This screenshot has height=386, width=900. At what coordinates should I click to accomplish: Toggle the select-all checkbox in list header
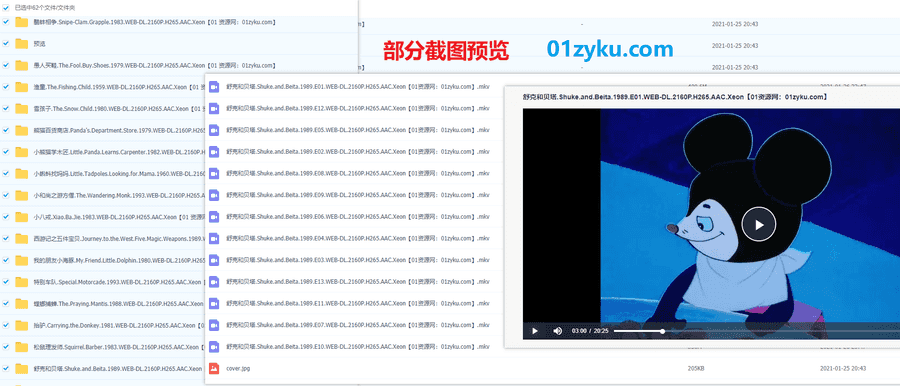click(6, 8)
